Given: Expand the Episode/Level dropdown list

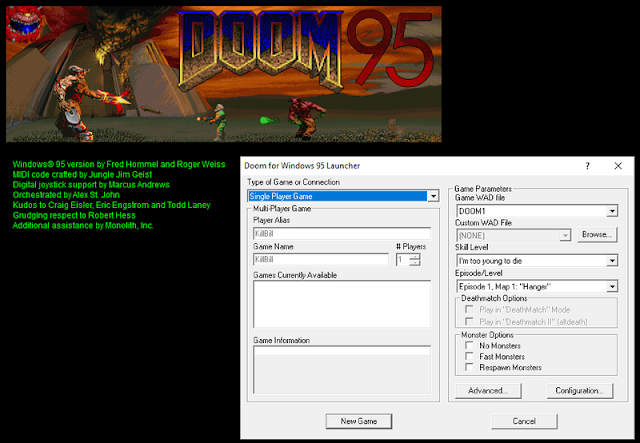Looking at the screenshot, I should (611, 287).
